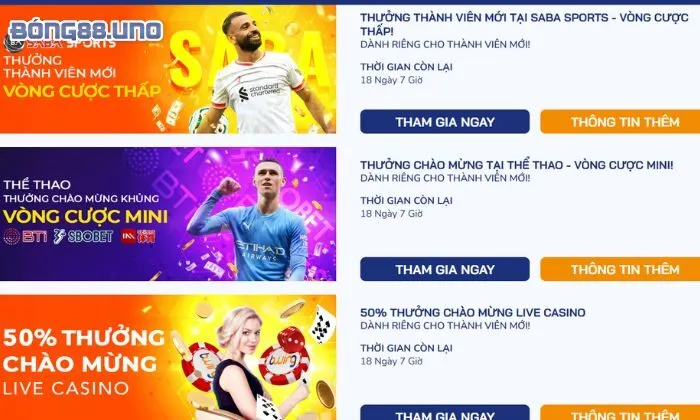Viewport: 700px width, 420px height.
Task: Open the Thể Thao Vòng Cược Mini title
Action: 517,165
